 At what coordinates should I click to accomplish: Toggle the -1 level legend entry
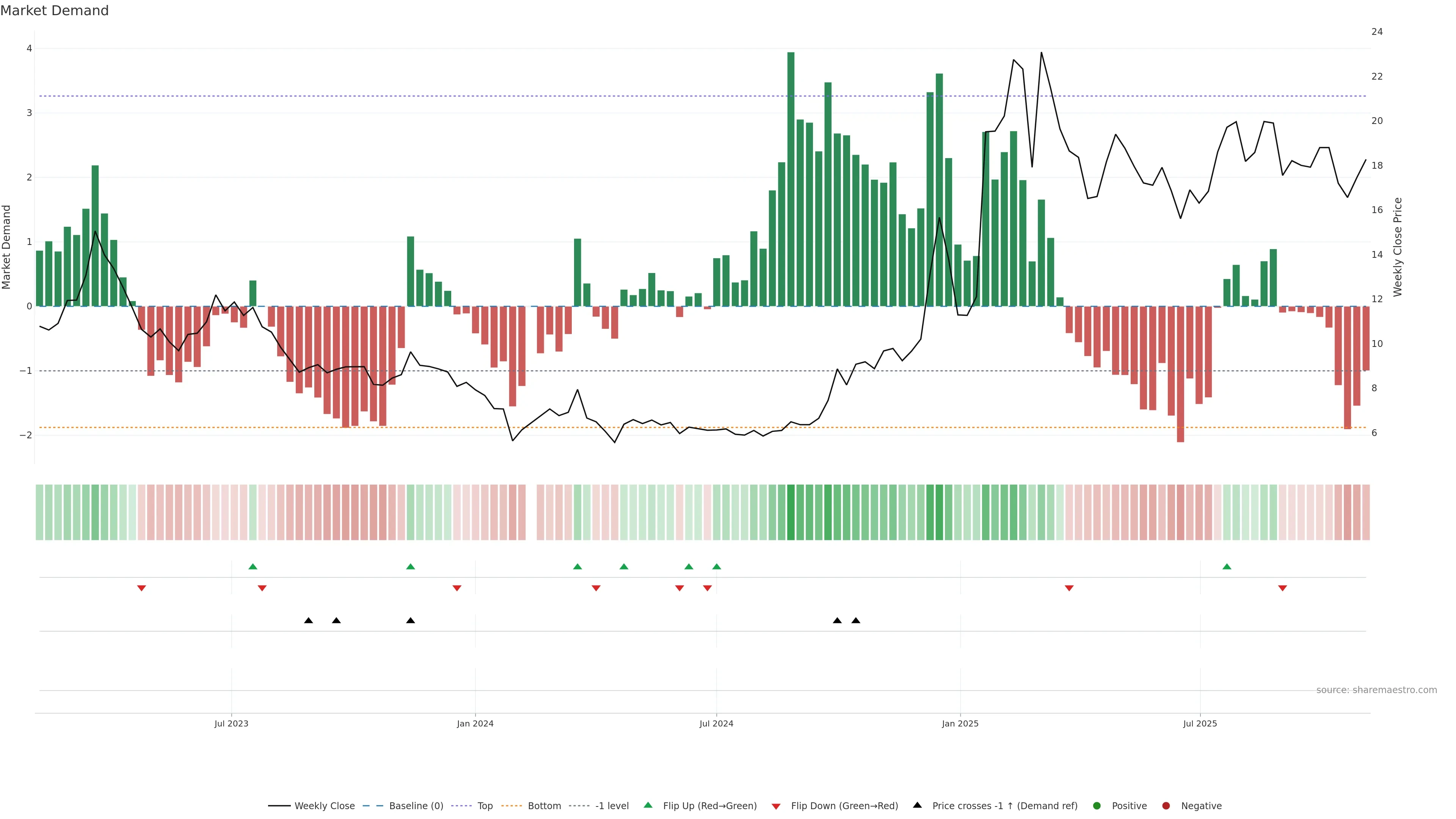[612, 806]
